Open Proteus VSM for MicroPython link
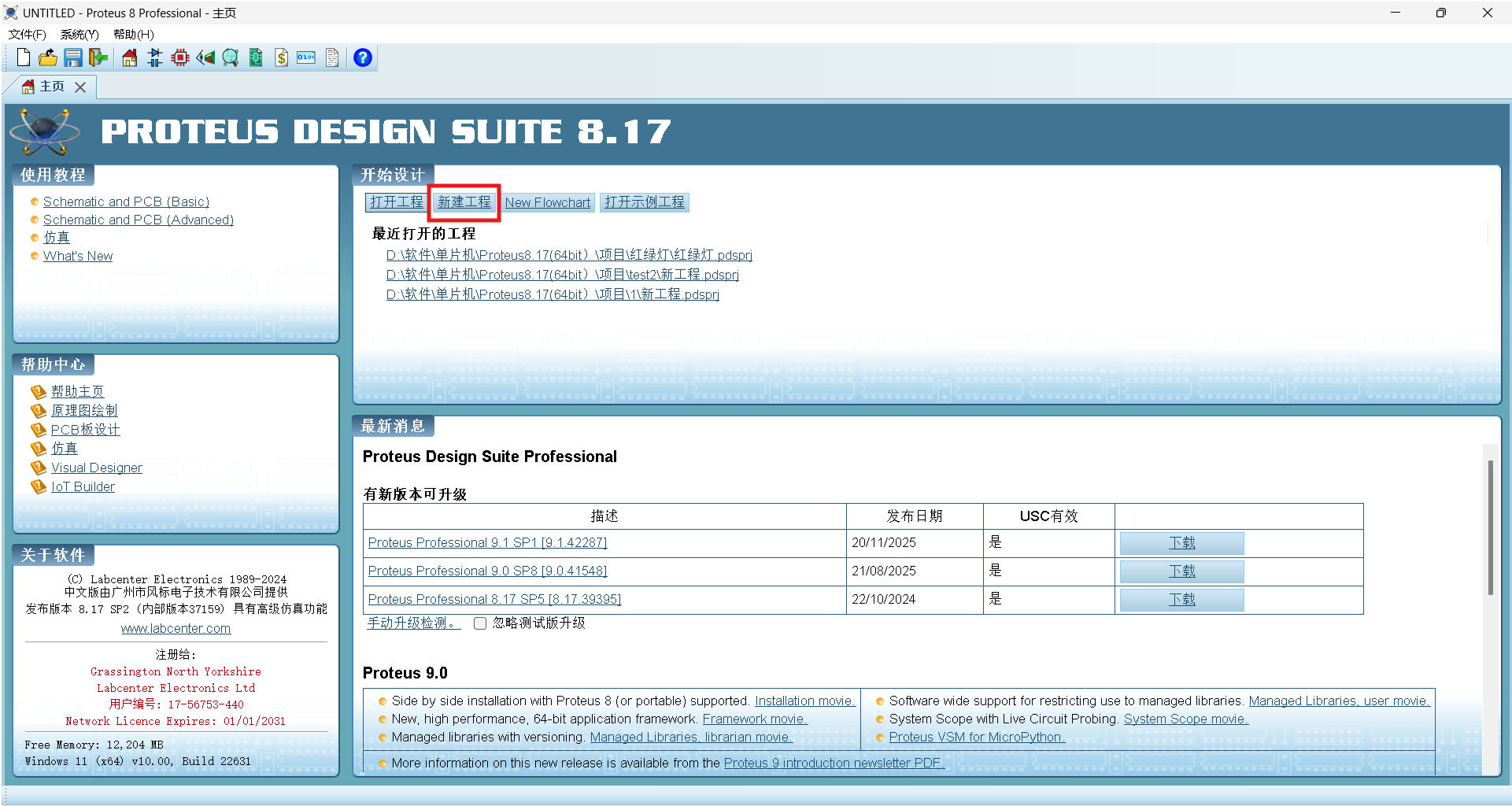This screenshot has width=1512, height=806. 977,737
